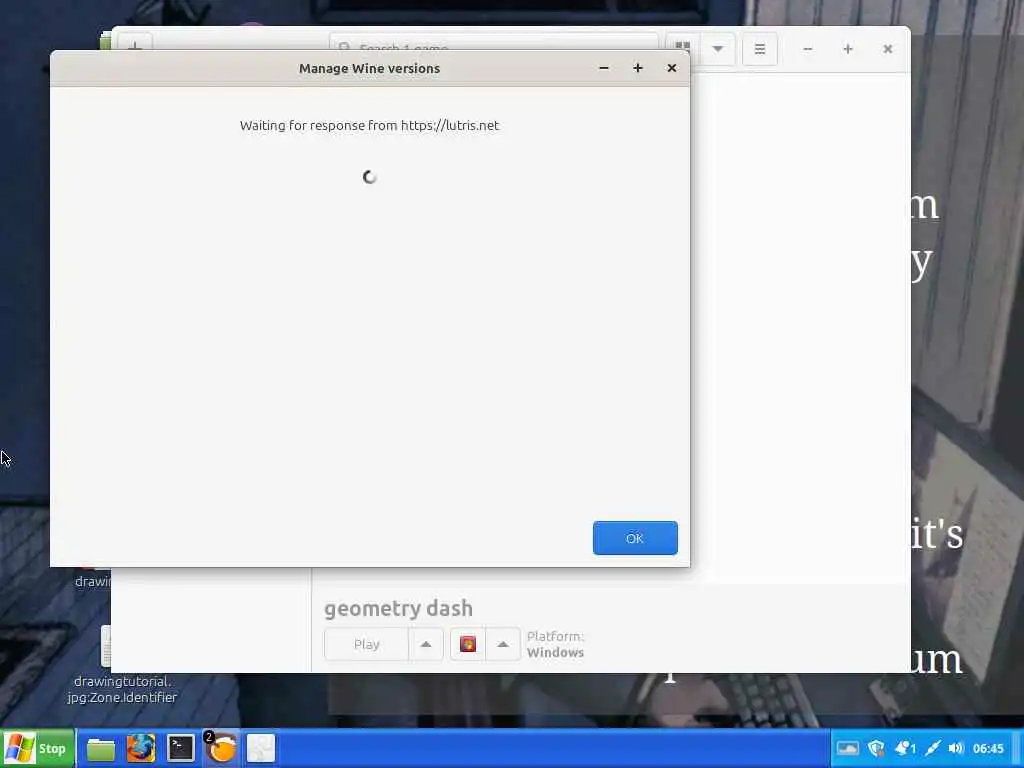Switch to the Lutris taskbar icon

[x=221, y=748]
